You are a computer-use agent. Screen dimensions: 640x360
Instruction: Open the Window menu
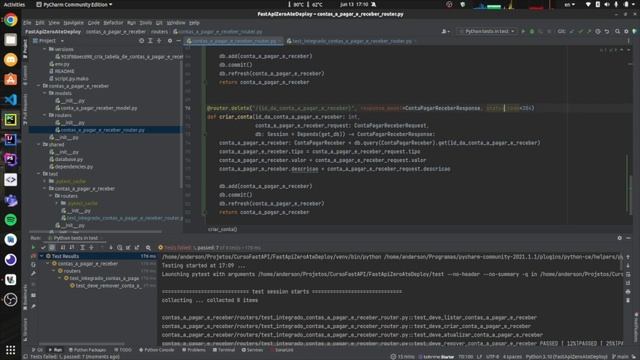tap(176, 23)
